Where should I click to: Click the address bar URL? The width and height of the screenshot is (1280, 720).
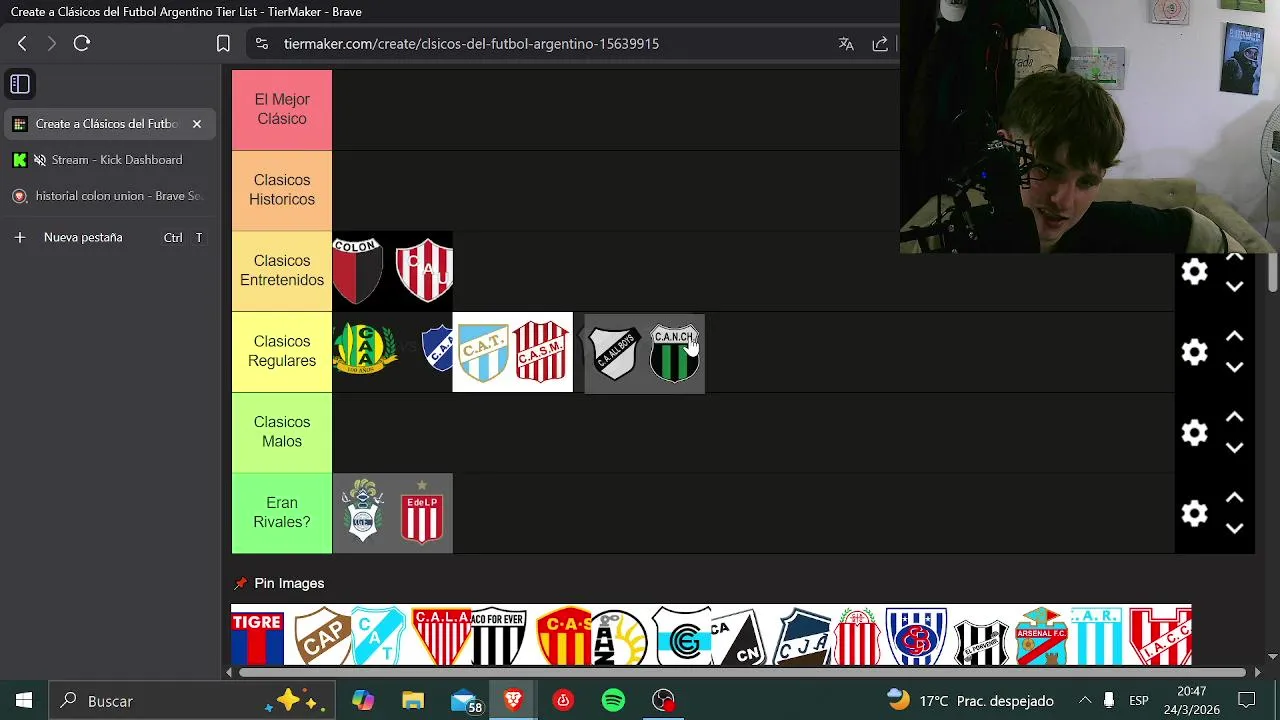pyautogui.click(x=471, y=44)
